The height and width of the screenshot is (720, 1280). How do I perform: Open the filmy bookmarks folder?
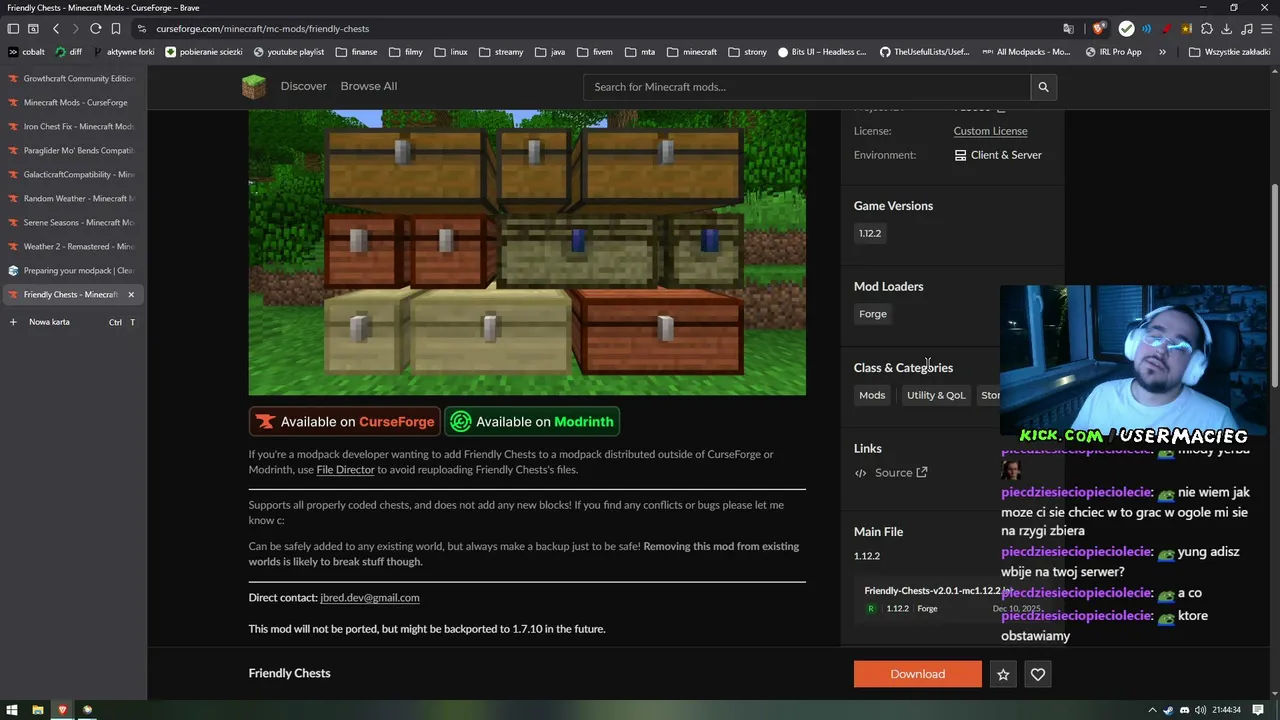tap(406, 52)
